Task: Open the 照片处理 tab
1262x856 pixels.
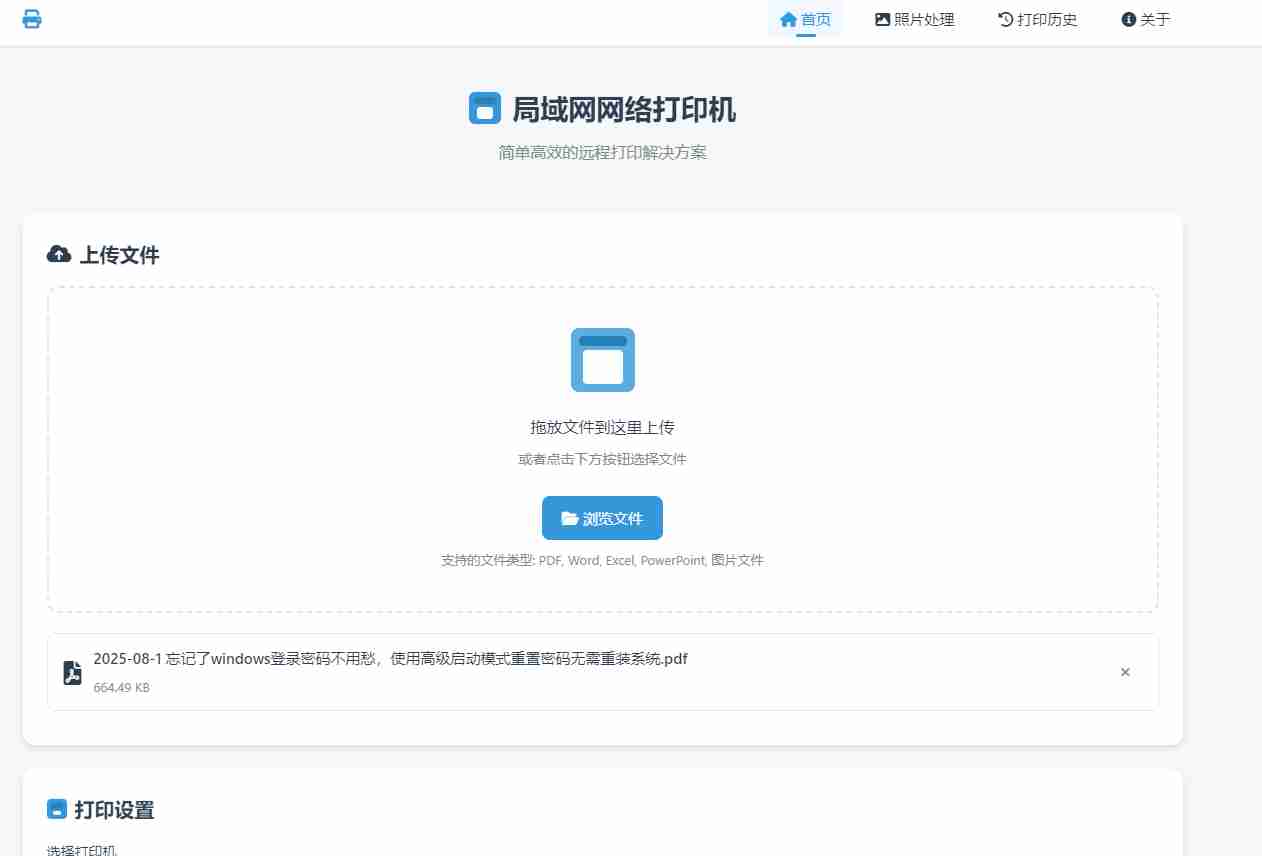Action: [915, 18]
